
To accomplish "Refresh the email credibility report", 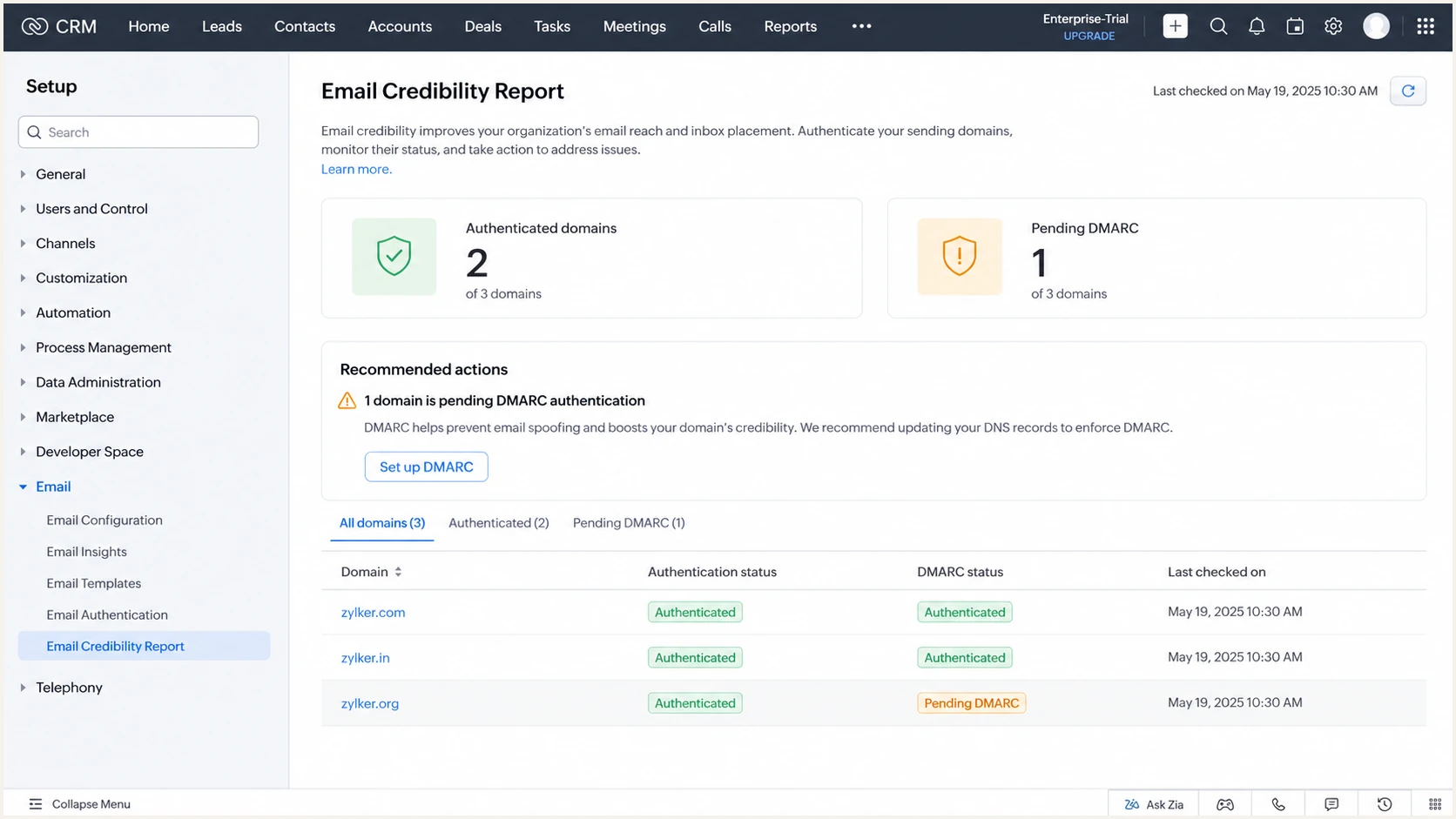I will pos(1407,91).
